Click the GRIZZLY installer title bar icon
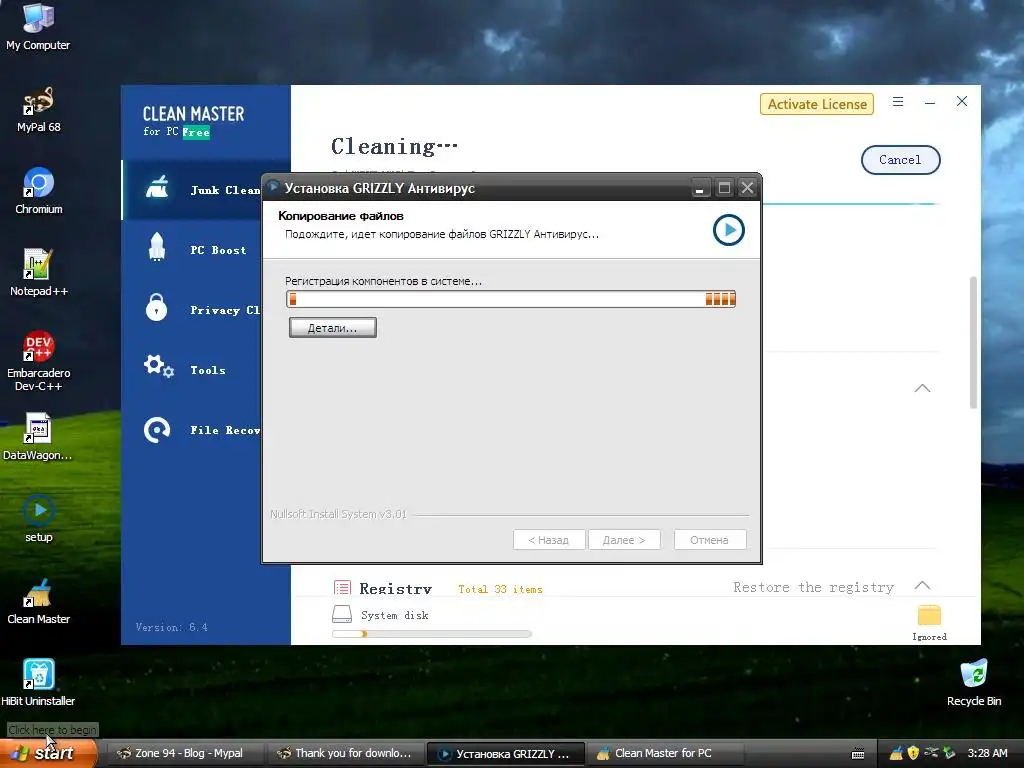Viewport: 1024px width, 768px height. [274, 187]
